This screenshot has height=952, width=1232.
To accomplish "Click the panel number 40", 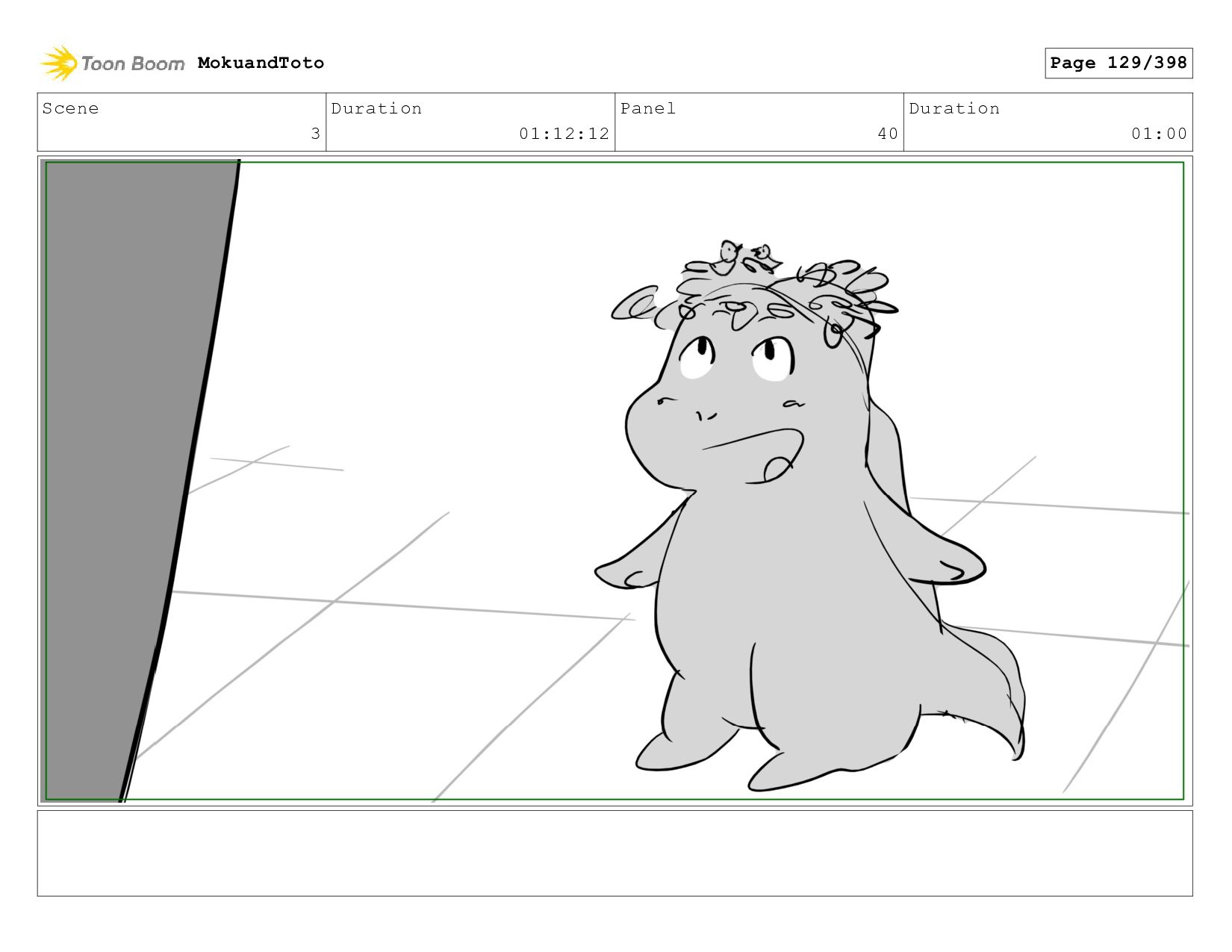I will click(x=888, y=134).
